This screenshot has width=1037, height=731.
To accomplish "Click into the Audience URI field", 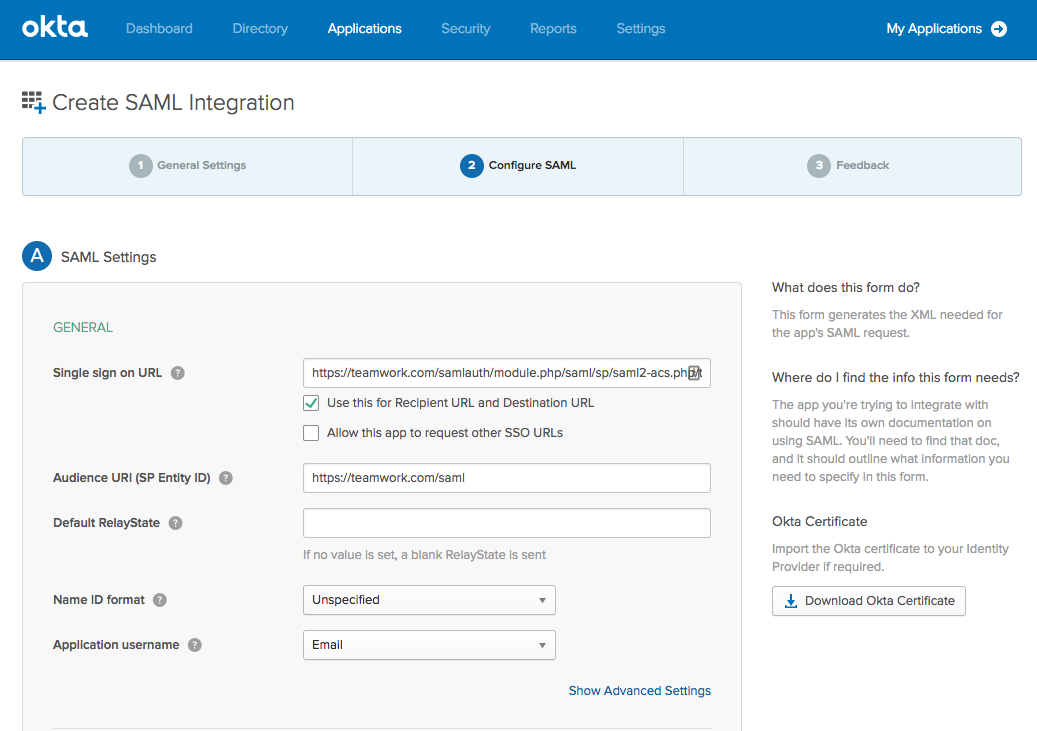I will click(507, 478).
